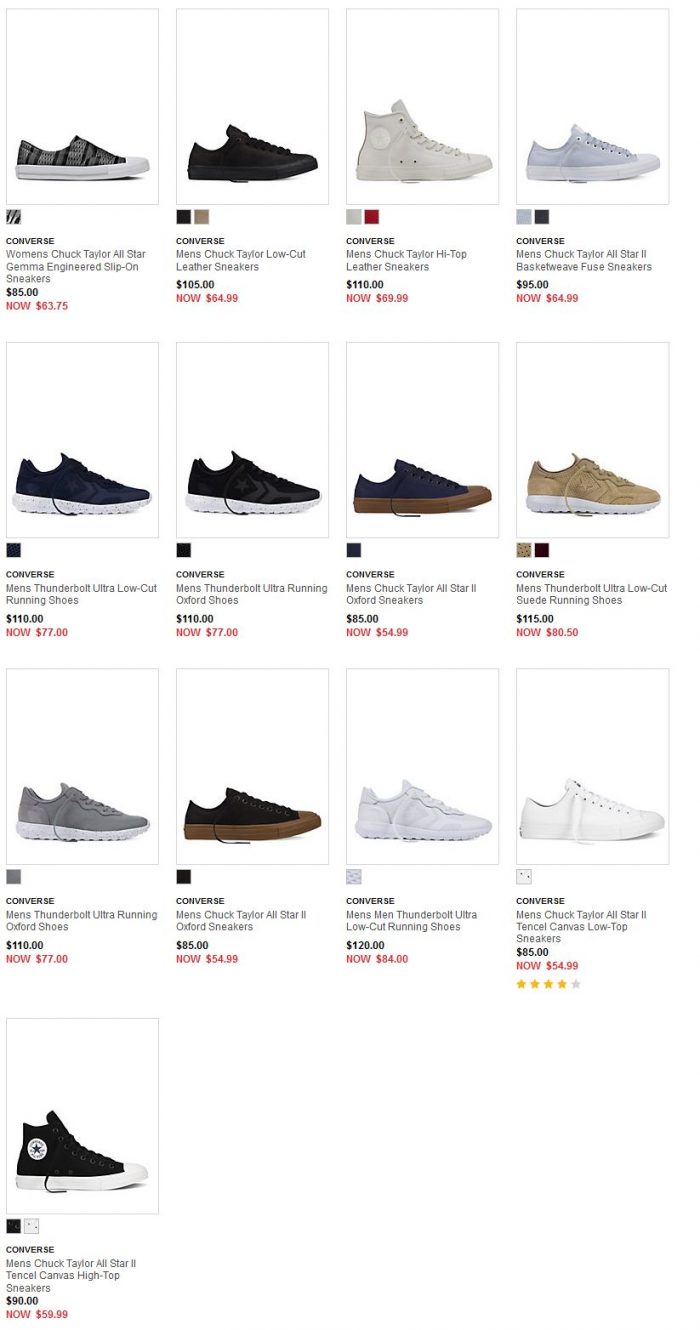Select white swatch for Tencel Canvas High-Top Sneakers
Image resolution: width=700 pixels, height=1330 pixels.
(31, 1226)
